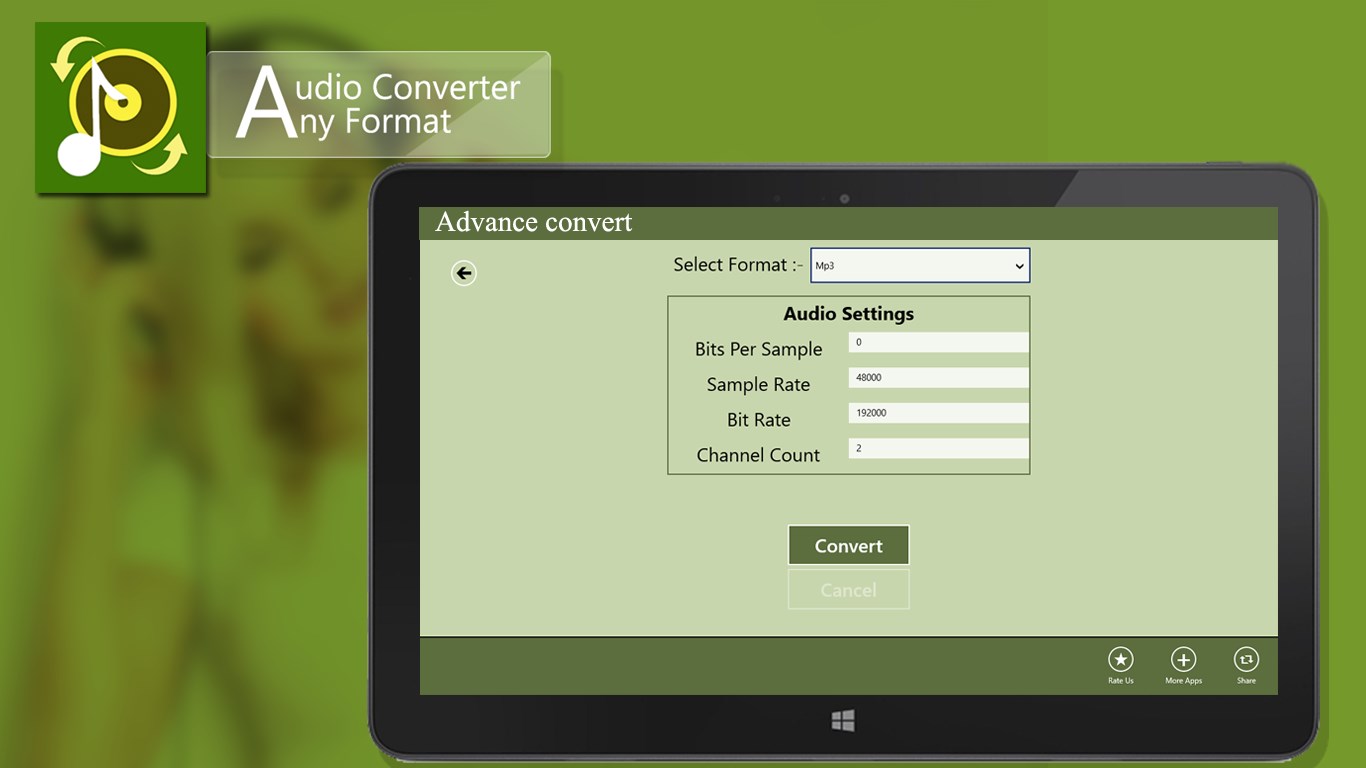Click the Channel Count field
Image resolution: width=1366 pixels, height=768 pixels.
coord(937,448)
